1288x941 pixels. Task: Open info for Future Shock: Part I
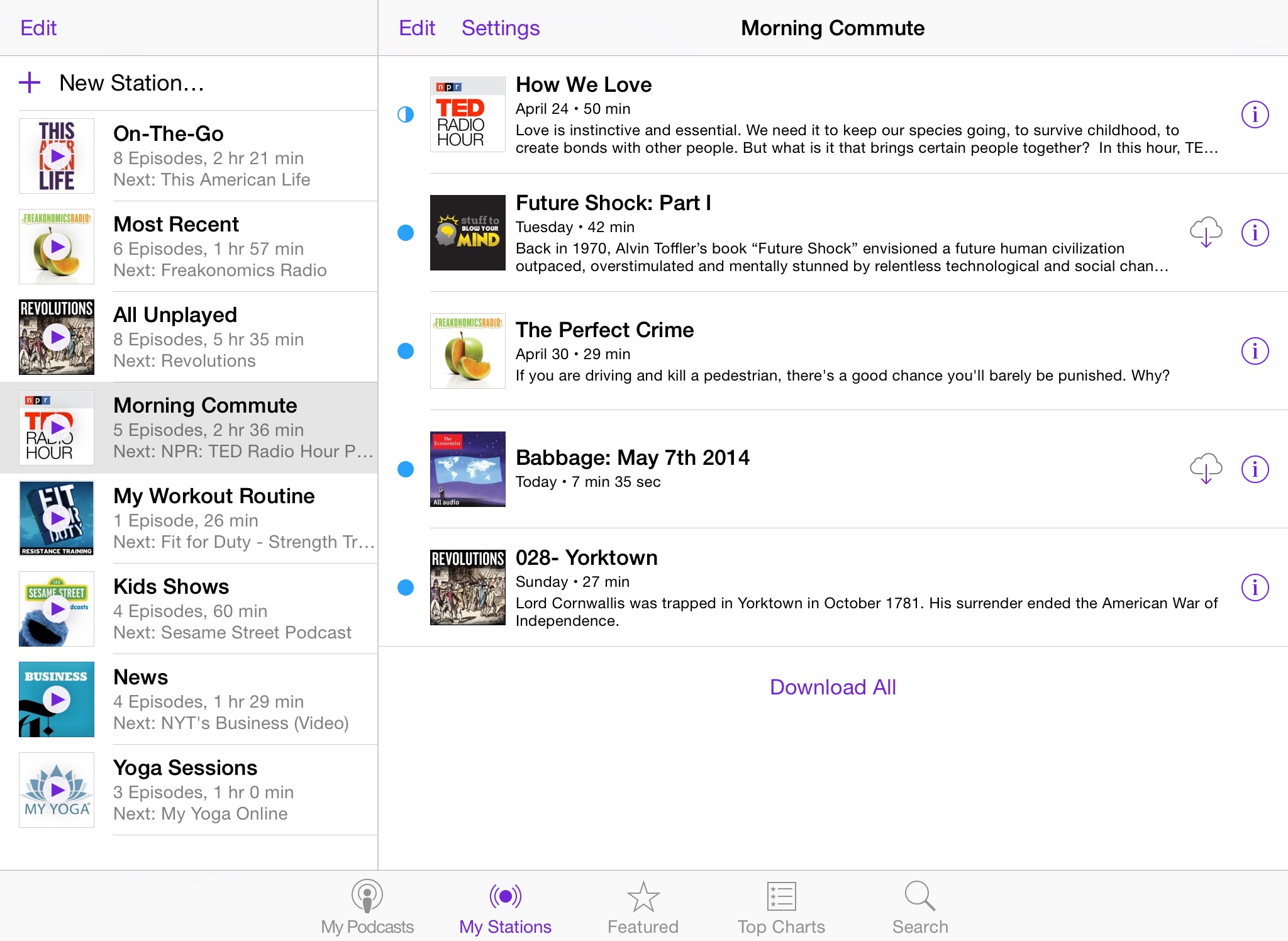coord(1255,233)
